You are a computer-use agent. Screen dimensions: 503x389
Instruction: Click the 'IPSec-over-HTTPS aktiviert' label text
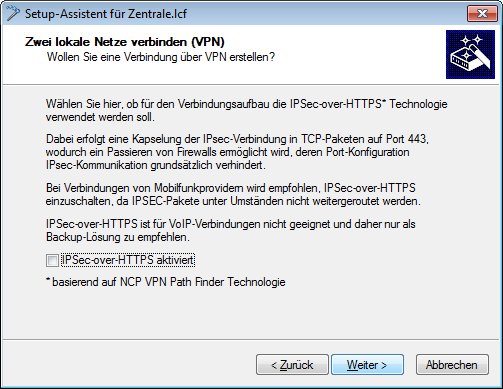click(x=128, y=260)
